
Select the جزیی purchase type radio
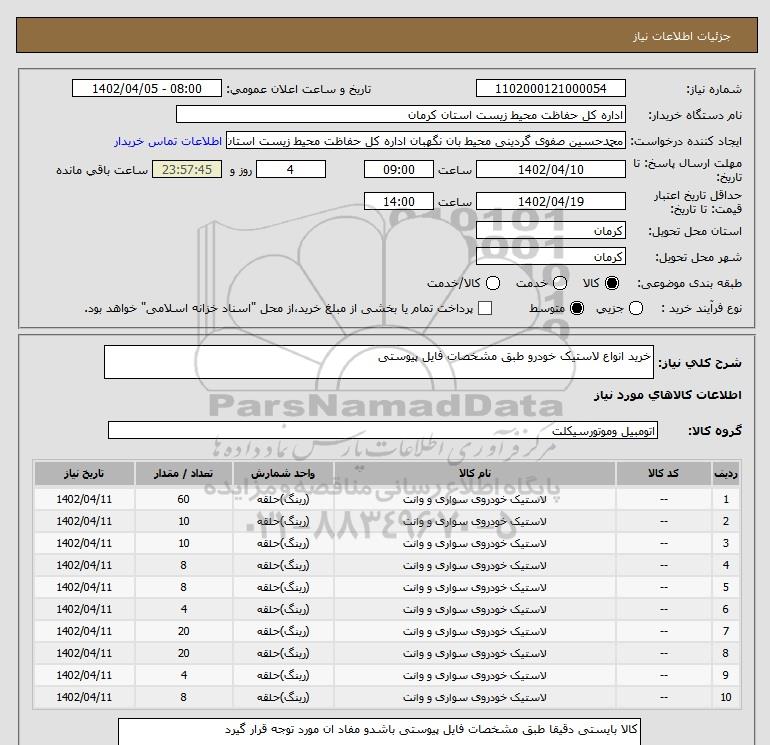click(x=636, y=308)
